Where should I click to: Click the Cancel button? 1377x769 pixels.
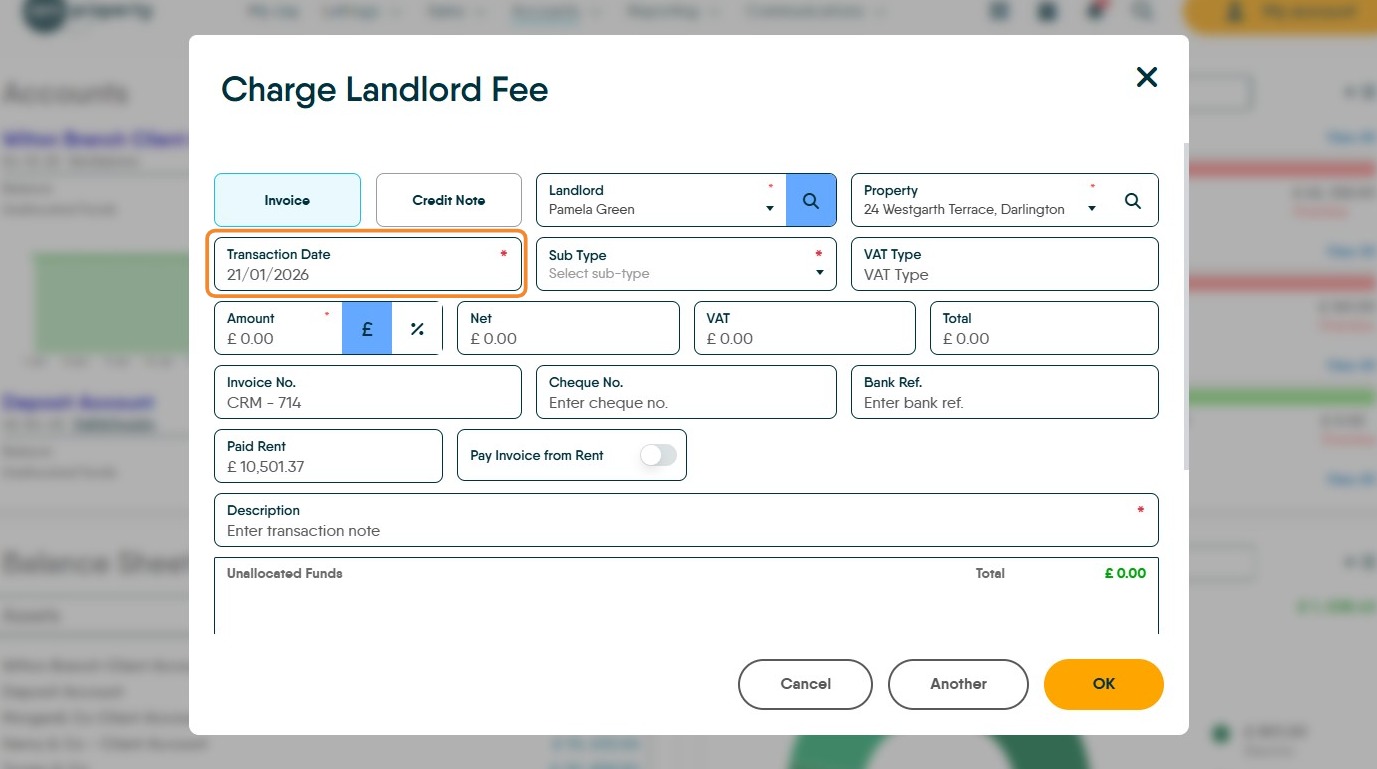pos(805,684)
